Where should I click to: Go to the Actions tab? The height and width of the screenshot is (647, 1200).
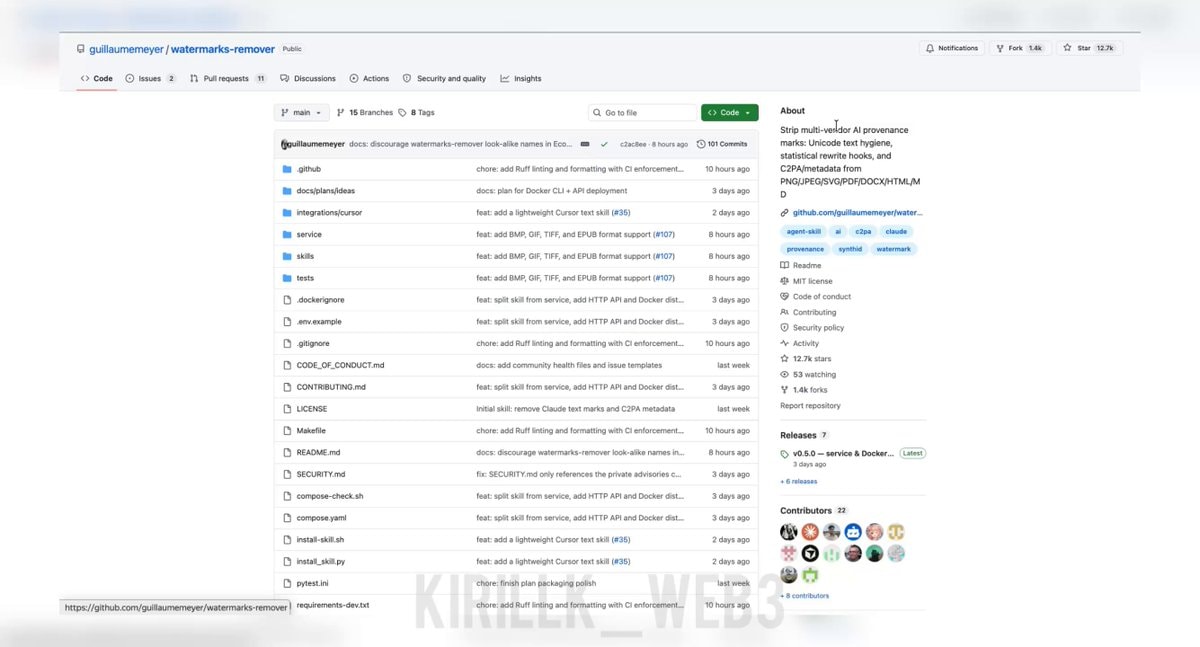point(369,78)
